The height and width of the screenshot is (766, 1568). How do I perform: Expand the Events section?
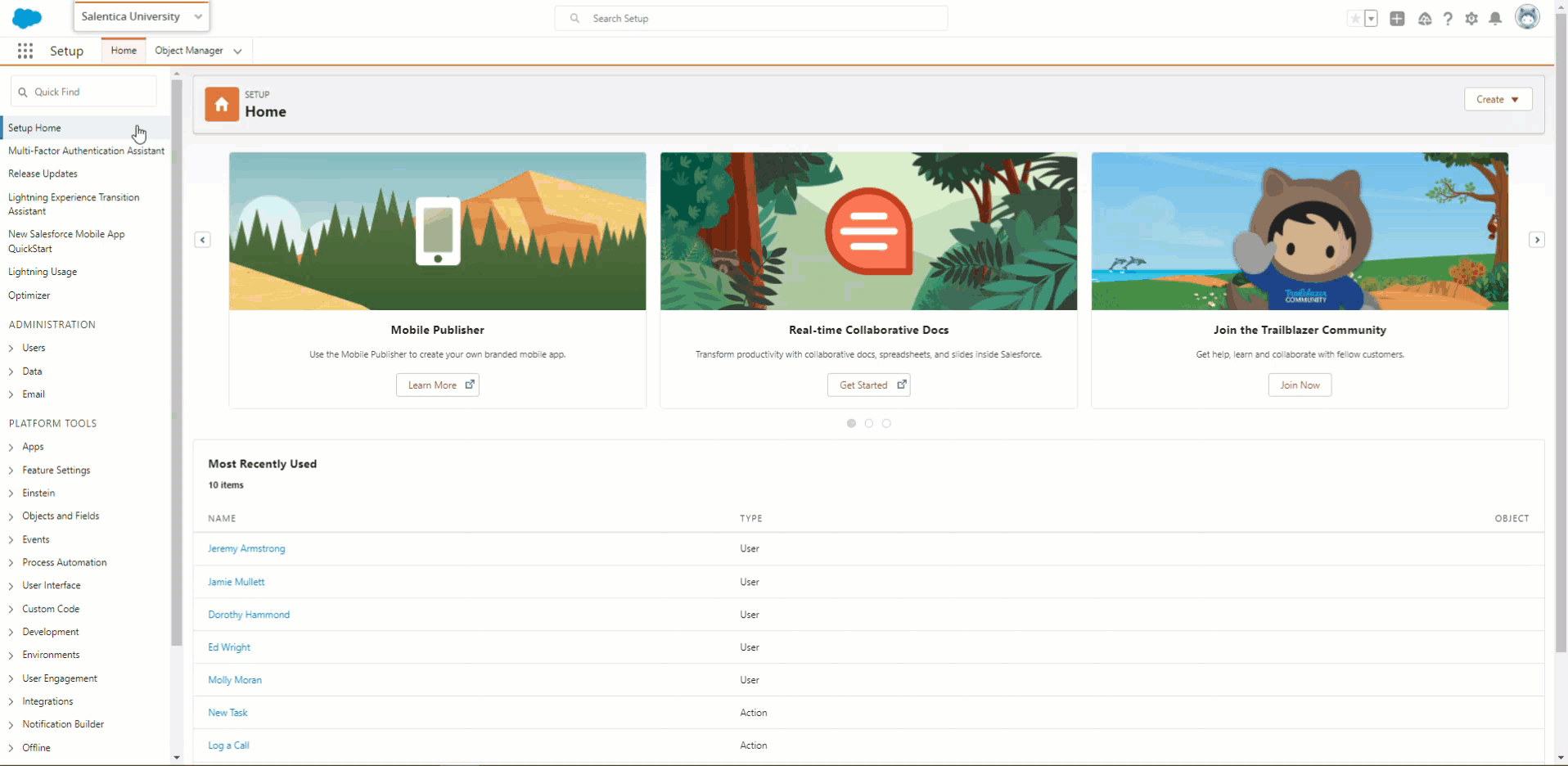11,540
